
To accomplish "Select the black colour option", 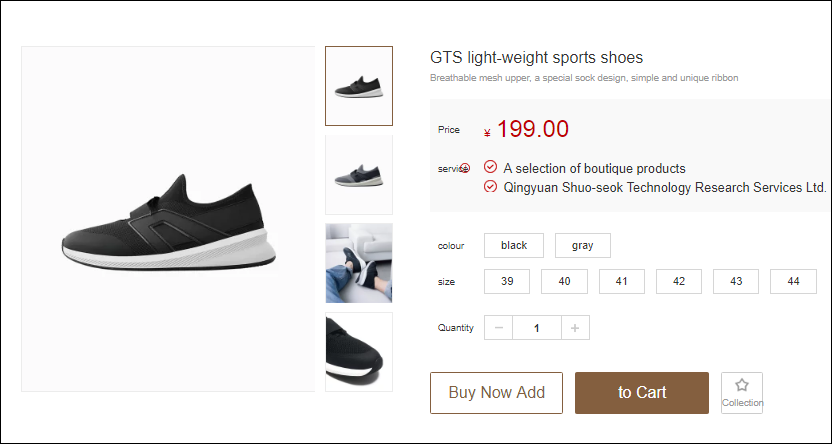I will point(514,246).
